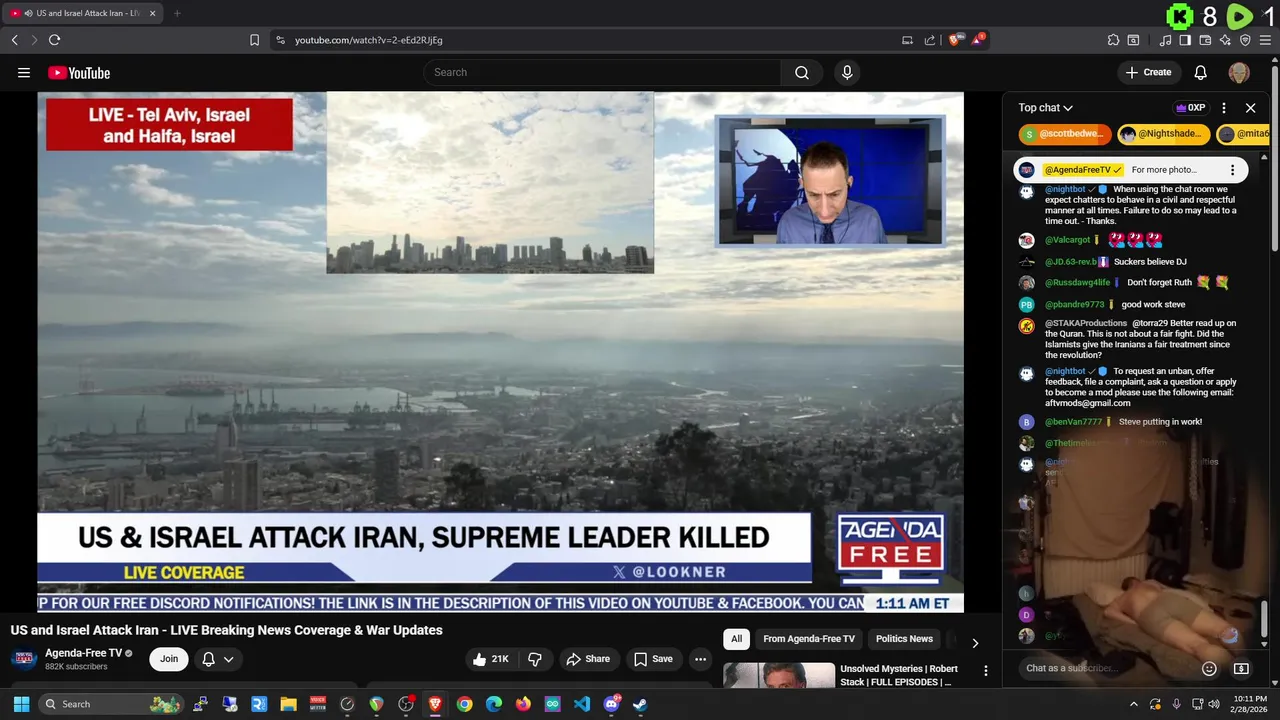Click the Join channel button
The image size is (1280, 720).
click(169, 659)
